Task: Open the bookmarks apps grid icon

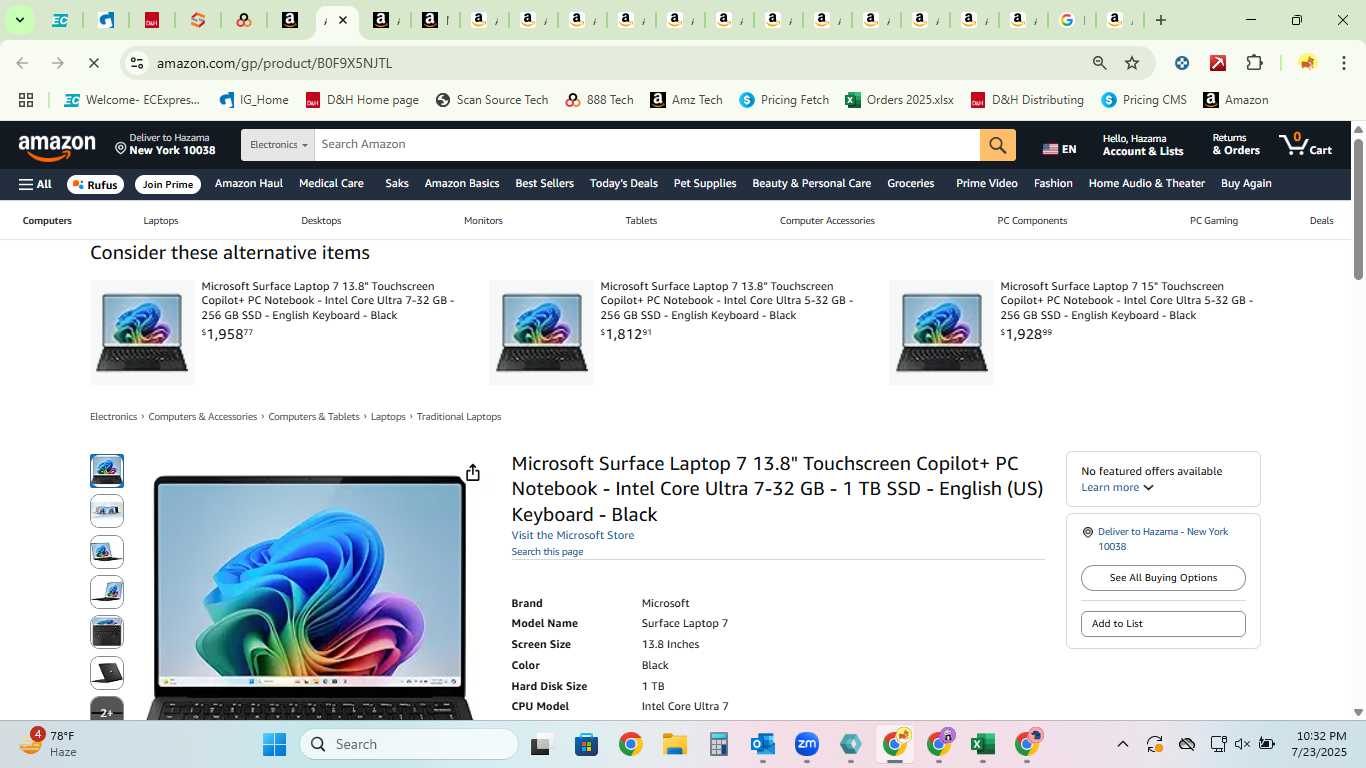Action: coord(26,100)
